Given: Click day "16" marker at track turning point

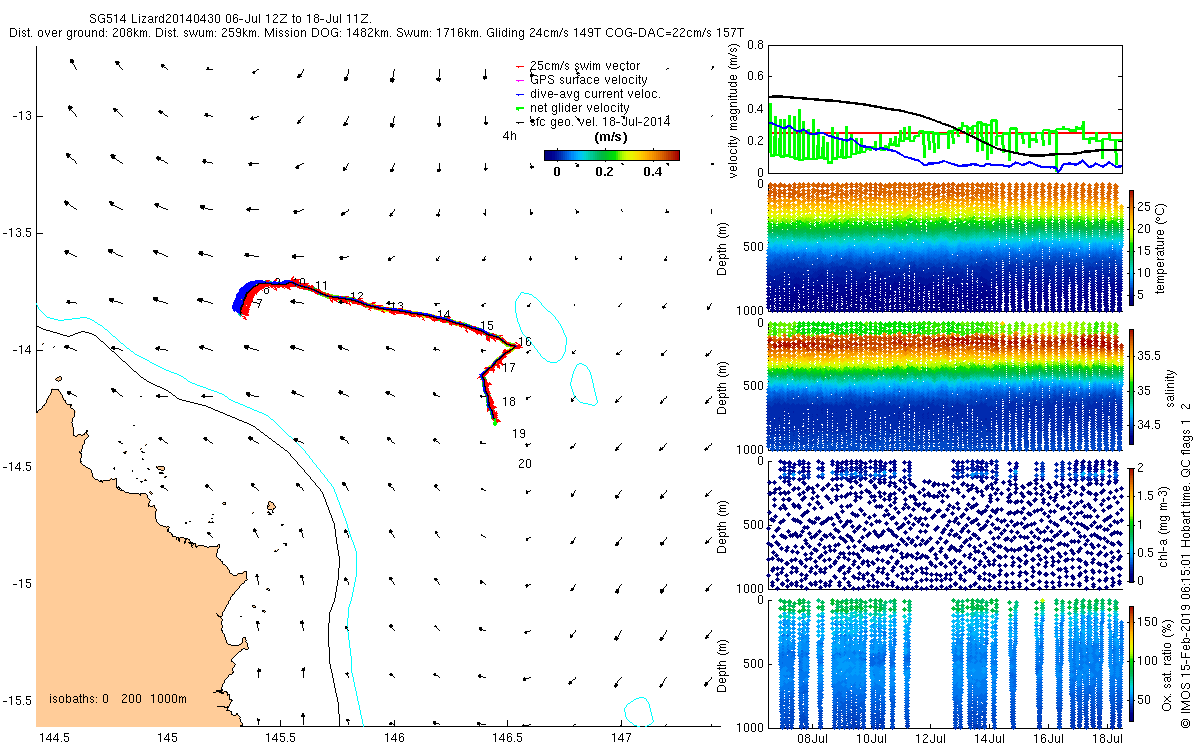Looking at the screenshot, I should click(525, 343).
